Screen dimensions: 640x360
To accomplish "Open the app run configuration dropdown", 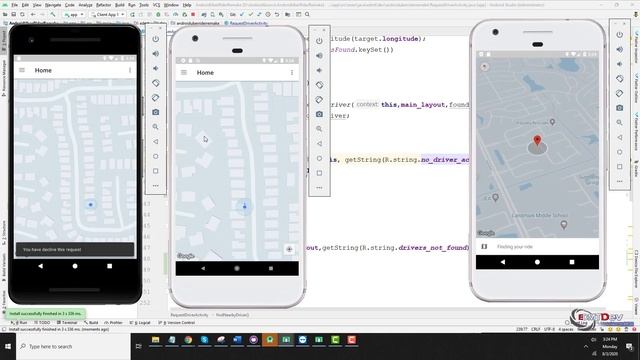I will click(x=74, y=14).
